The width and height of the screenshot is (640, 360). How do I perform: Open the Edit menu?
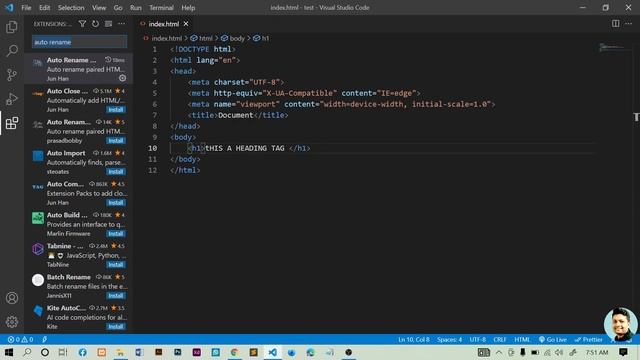44,8
